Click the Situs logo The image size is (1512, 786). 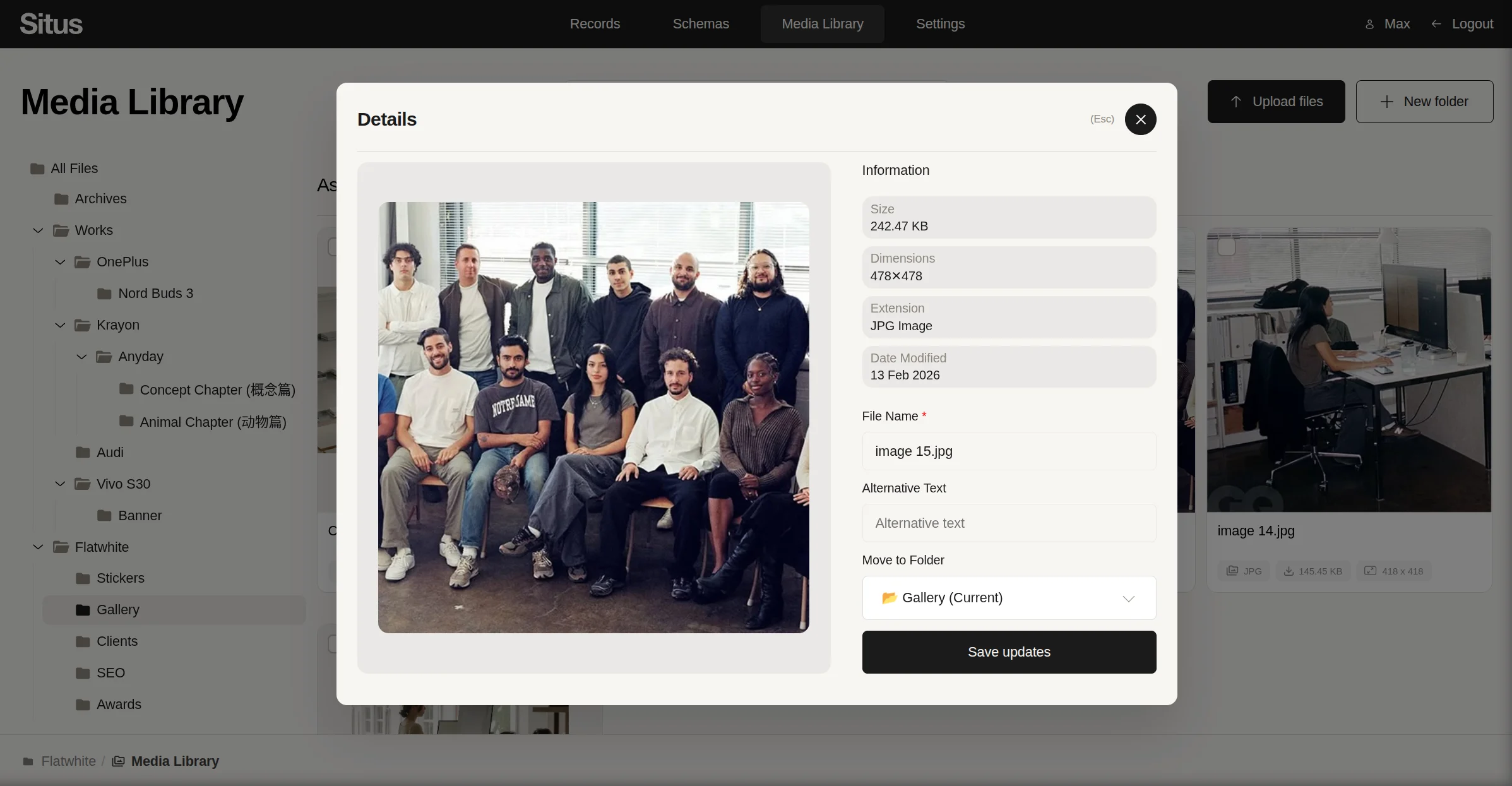(51, 23)
